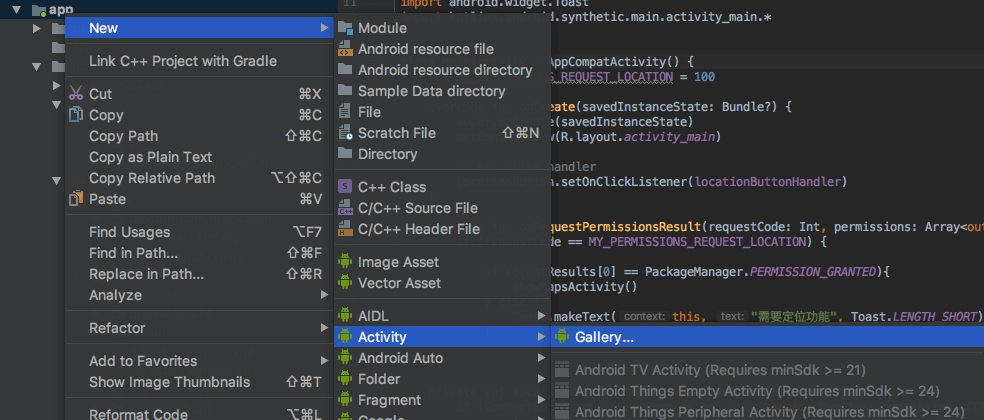Click the Vector Asset Android icon
Image resolution: width=984 pixels, height=420 pixels.
[x=345, y=283]
